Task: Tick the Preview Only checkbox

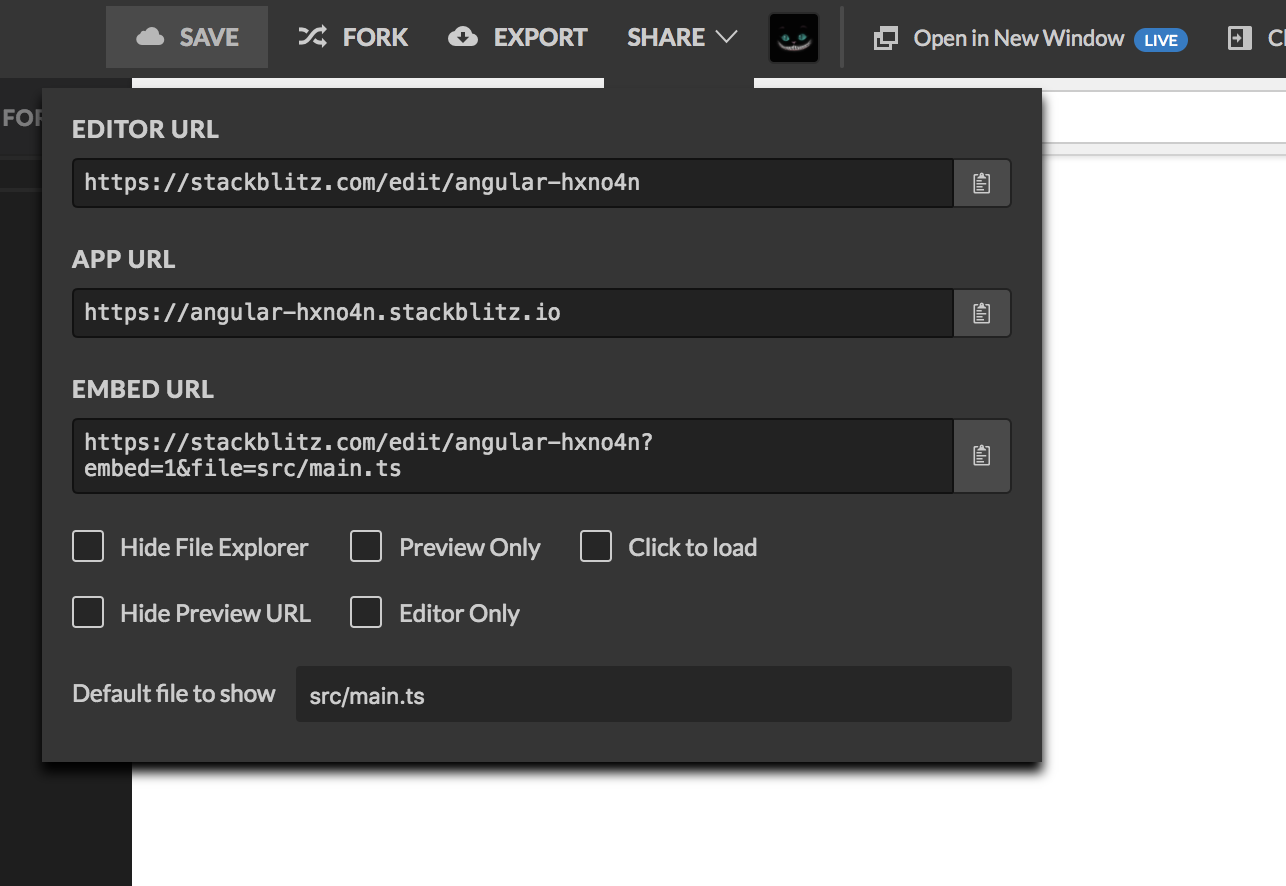Action: click(366, 547)
